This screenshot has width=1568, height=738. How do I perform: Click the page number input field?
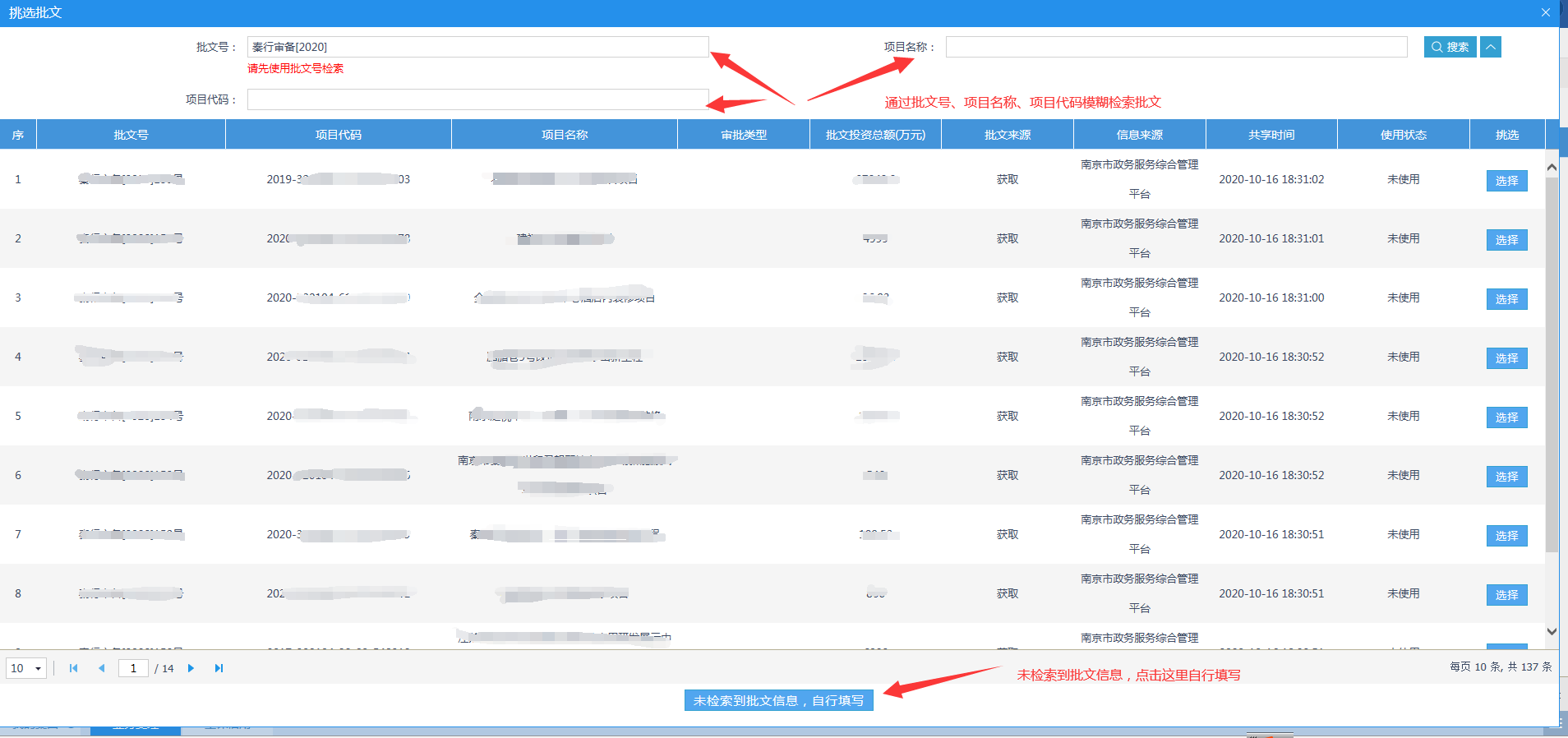pos(133,668)
